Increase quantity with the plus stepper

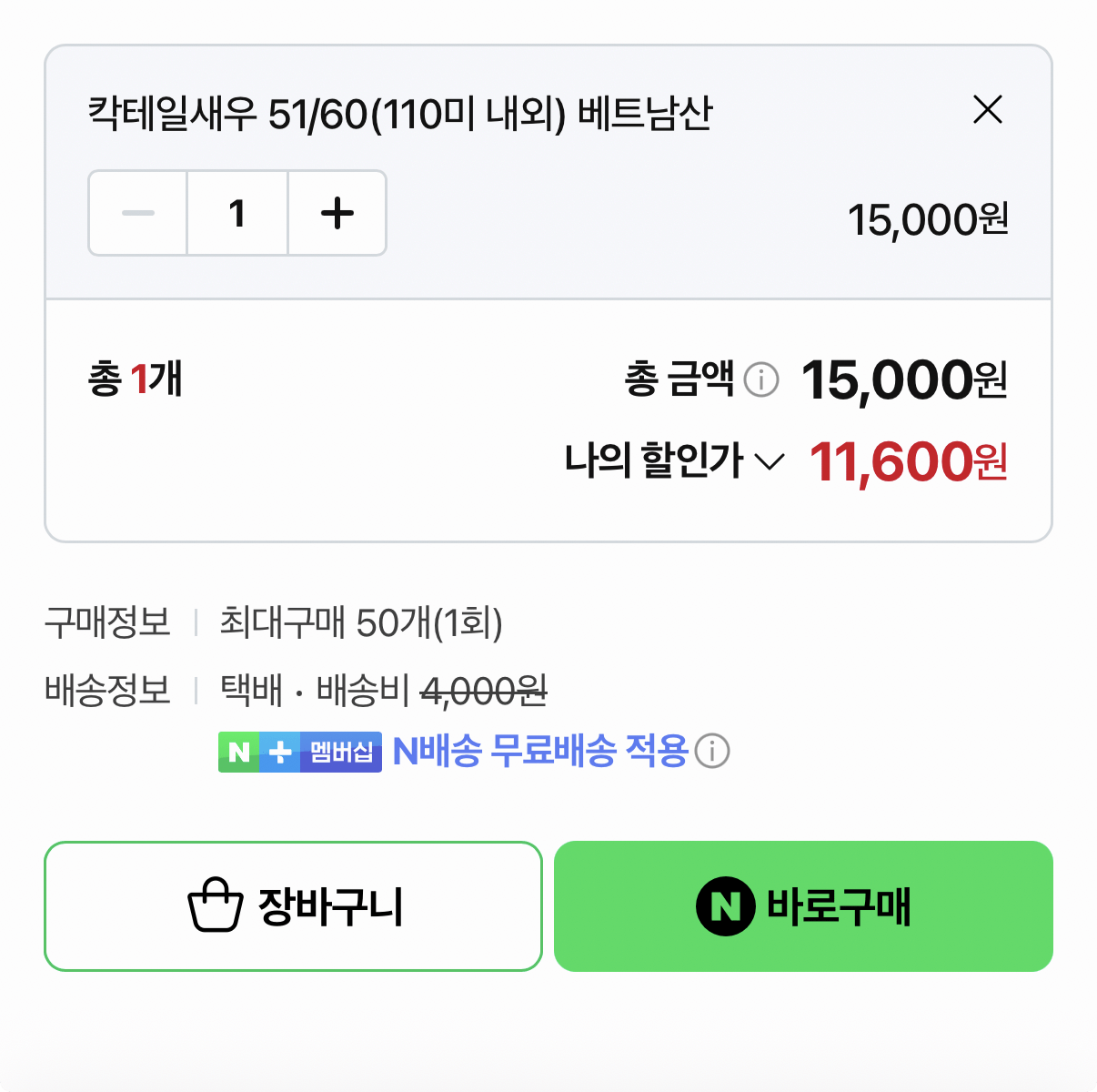click(x=337, y=212)
